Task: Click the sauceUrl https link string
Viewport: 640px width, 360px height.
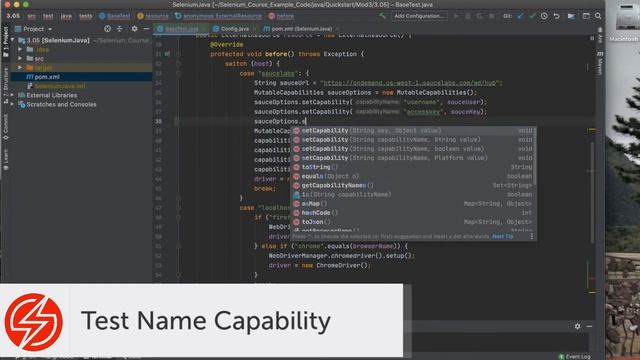Action: click(409, 83)
